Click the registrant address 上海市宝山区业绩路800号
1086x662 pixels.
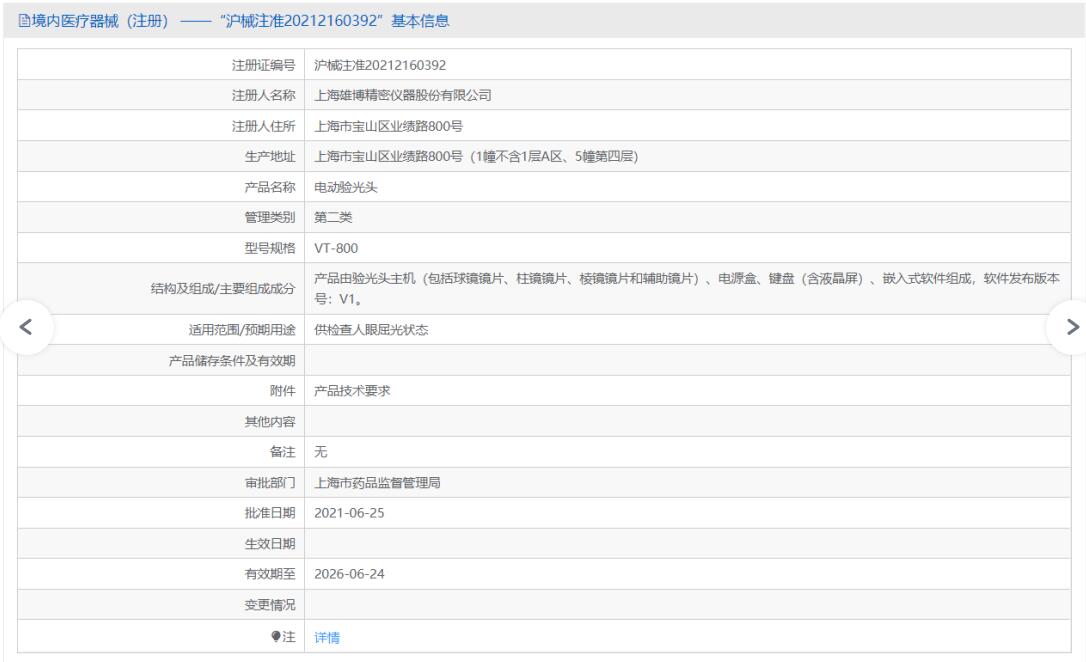tap(388, 126)
